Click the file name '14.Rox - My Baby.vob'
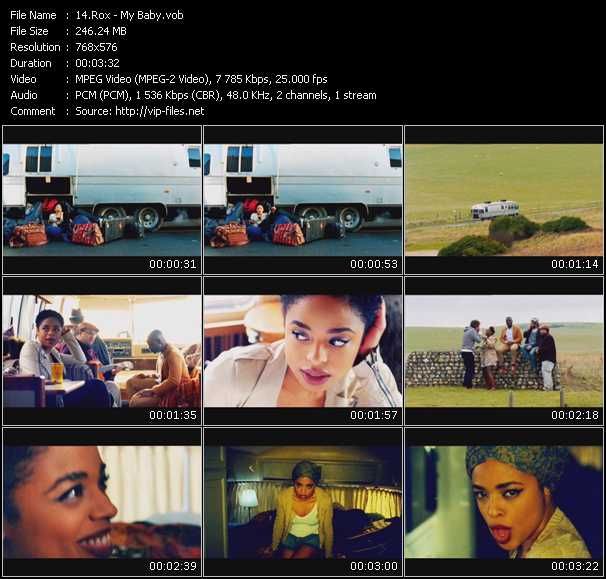Image resolution: width=606 pixels, height=579 pixels. [x=129, y=15]
